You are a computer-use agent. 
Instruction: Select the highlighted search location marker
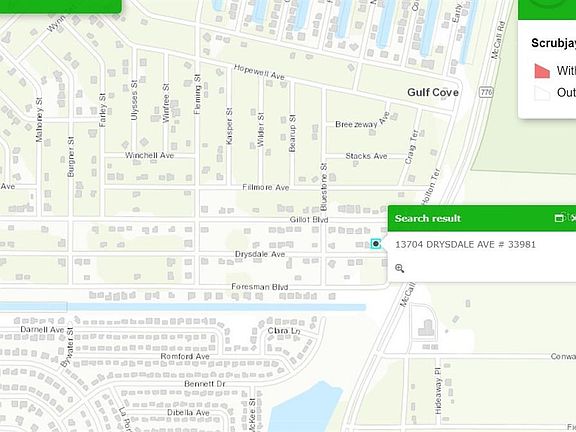(x=375, y=244)
